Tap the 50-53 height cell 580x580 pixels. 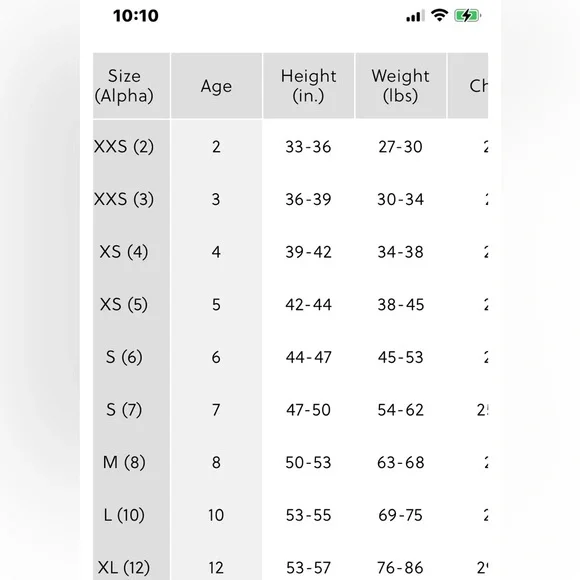(x=308, y=462)
